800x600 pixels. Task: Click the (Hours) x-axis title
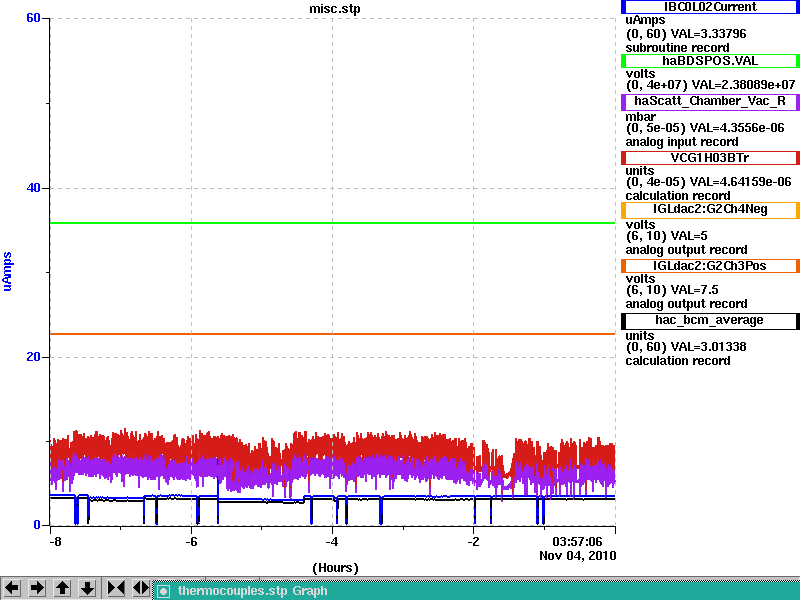335,568
